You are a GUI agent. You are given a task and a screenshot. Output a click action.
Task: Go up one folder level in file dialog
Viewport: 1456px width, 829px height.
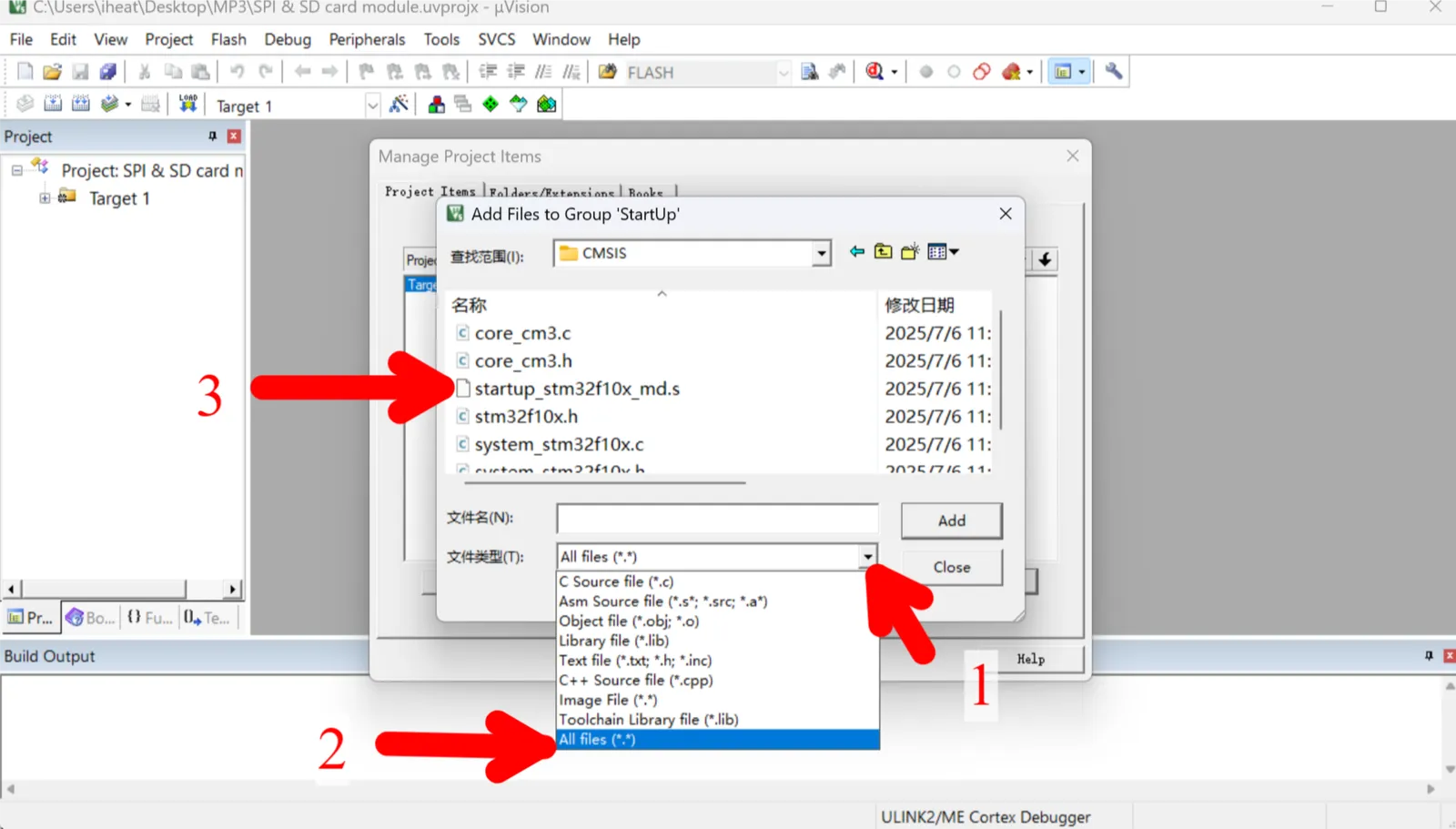tap(883, 252)
